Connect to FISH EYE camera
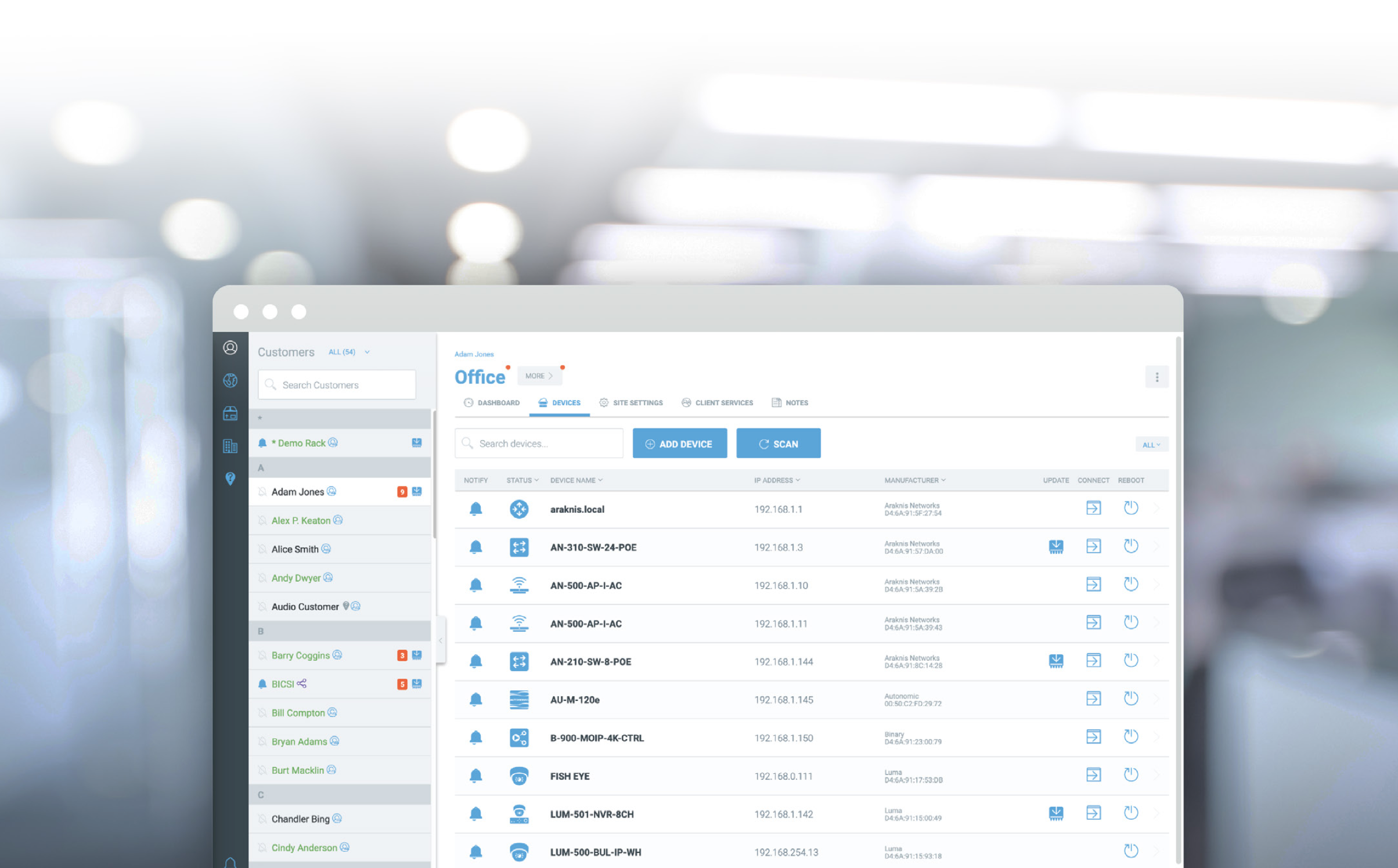This screenshot has width=1398, height=868. pos(1093,775)
